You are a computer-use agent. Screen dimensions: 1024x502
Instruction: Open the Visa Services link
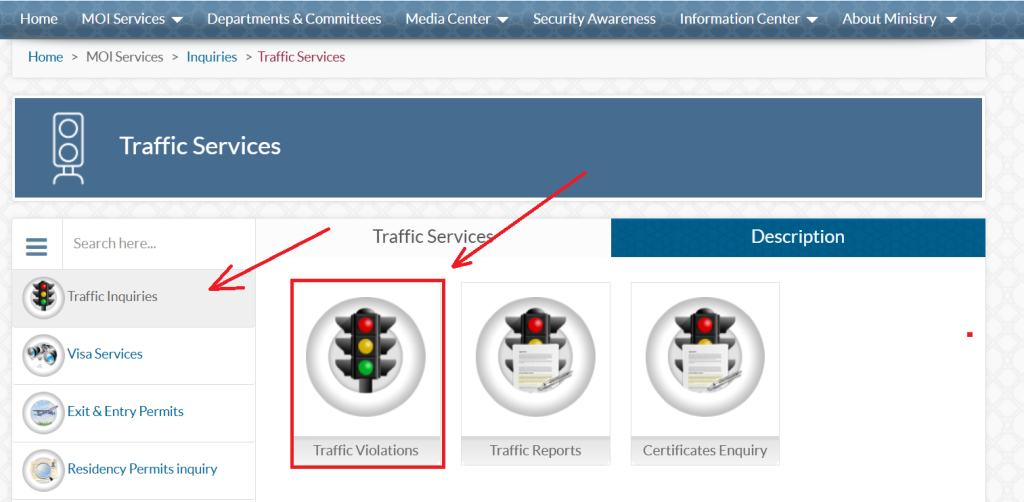click(104, 354)
